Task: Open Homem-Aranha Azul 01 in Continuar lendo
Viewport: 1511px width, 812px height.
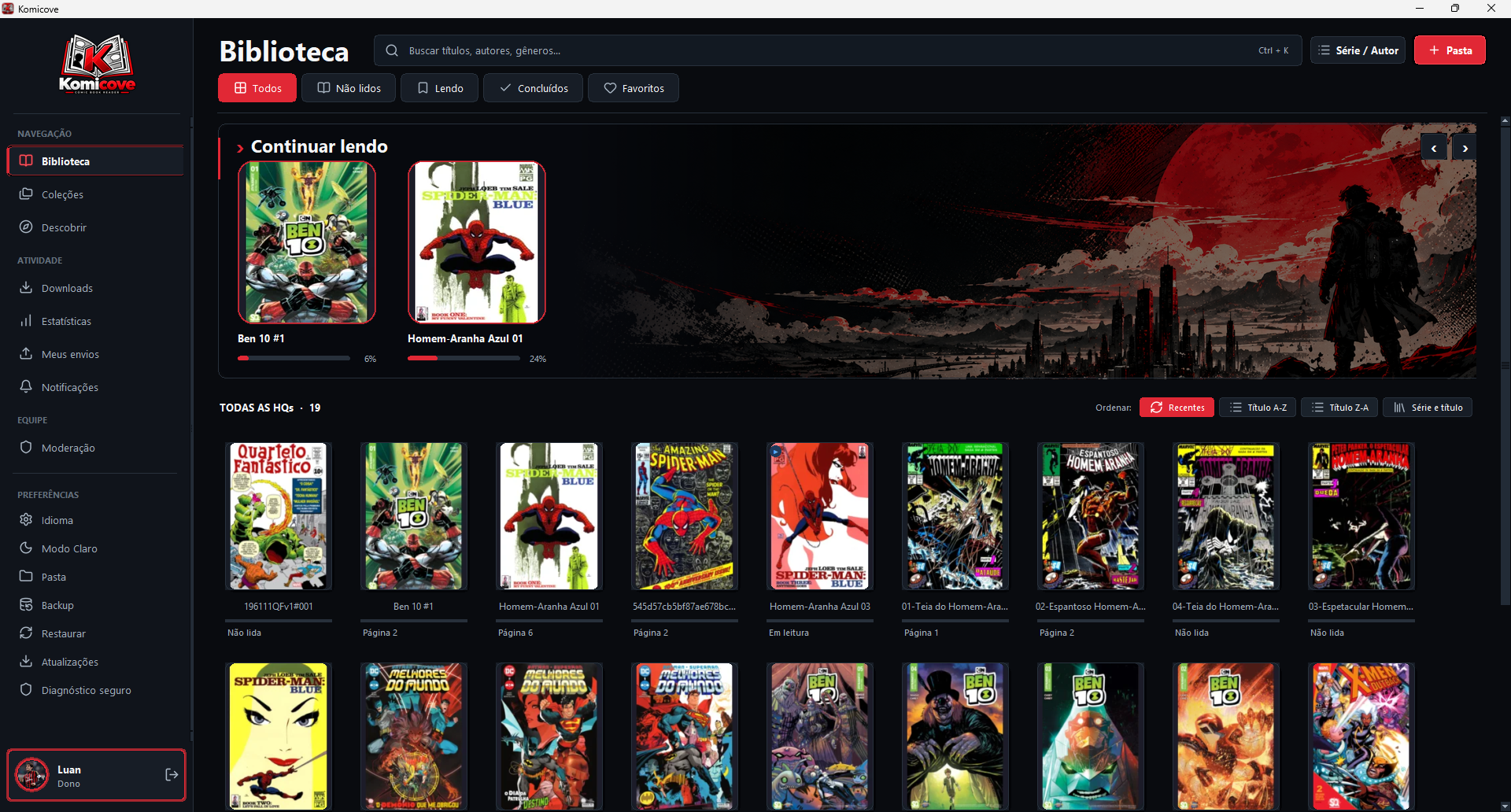Action: (477, 242)
